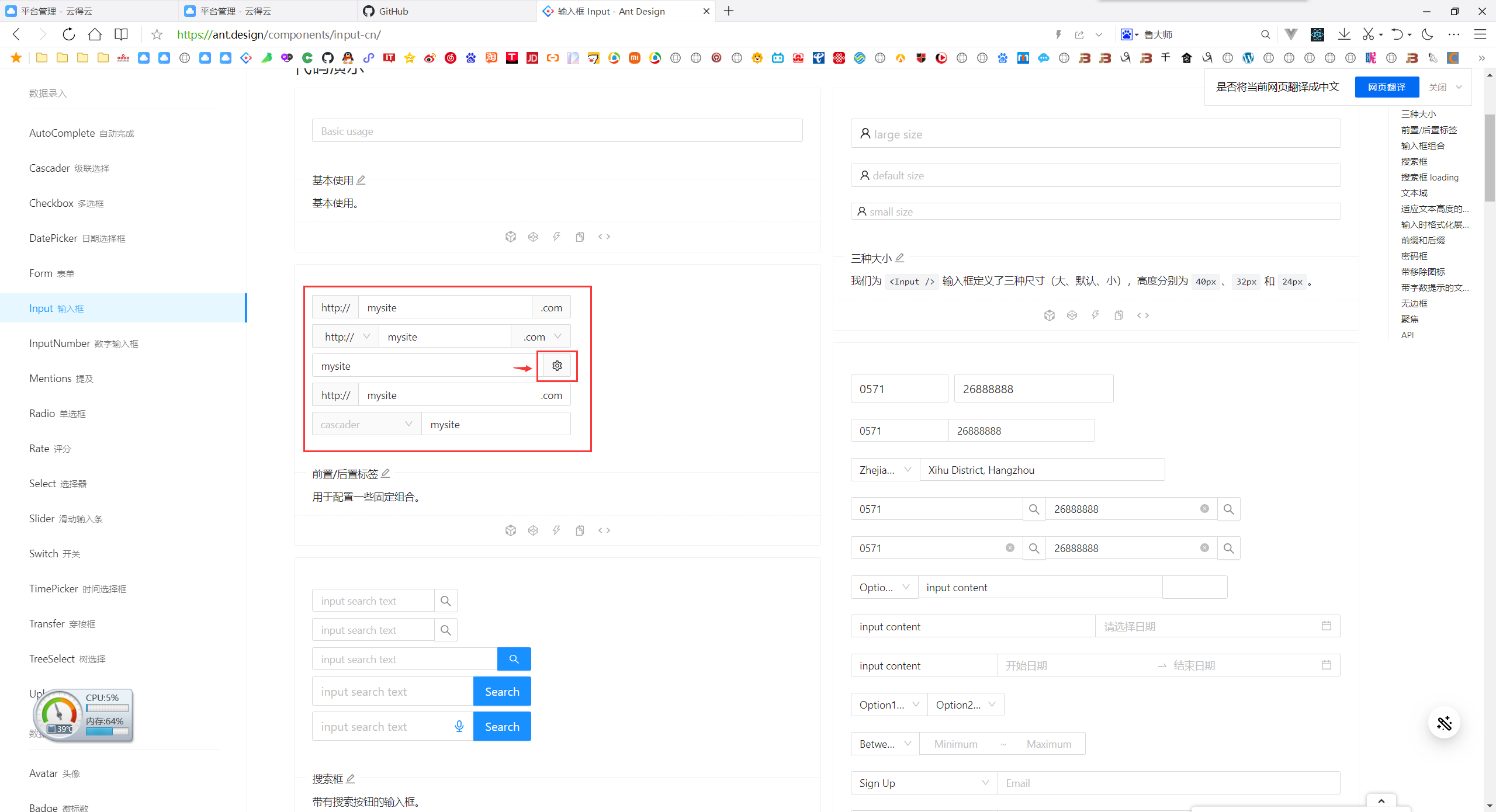Click the Search button beside the search field
This screenshot has width=1496, height=812.
pos(501,691)
